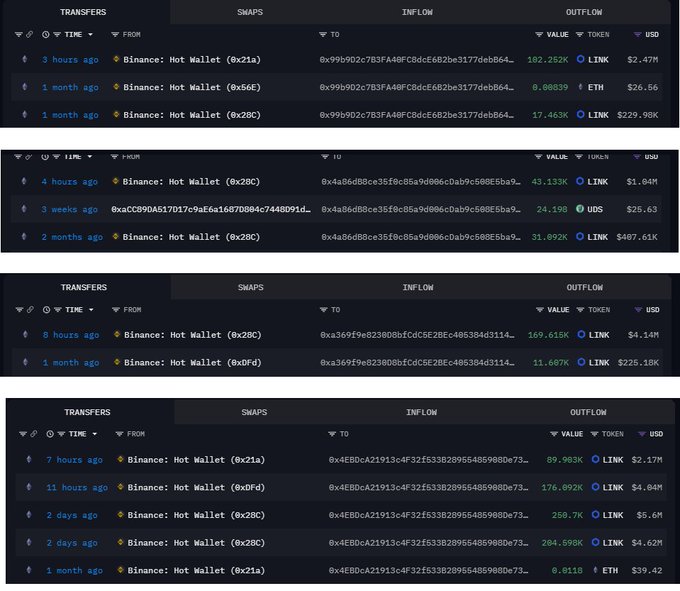Click Binance logo on the 8 hours ago row
Image resolution: width=680 pixels, height=591 pixels.
click(x=117, y=334)
